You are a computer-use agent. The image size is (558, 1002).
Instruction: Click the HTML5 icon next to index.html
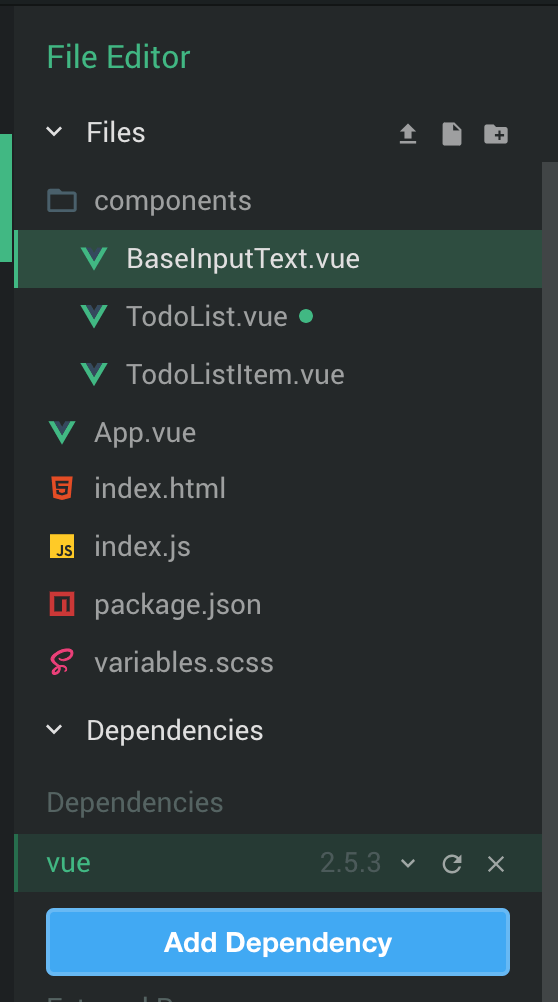click(62, 488)
